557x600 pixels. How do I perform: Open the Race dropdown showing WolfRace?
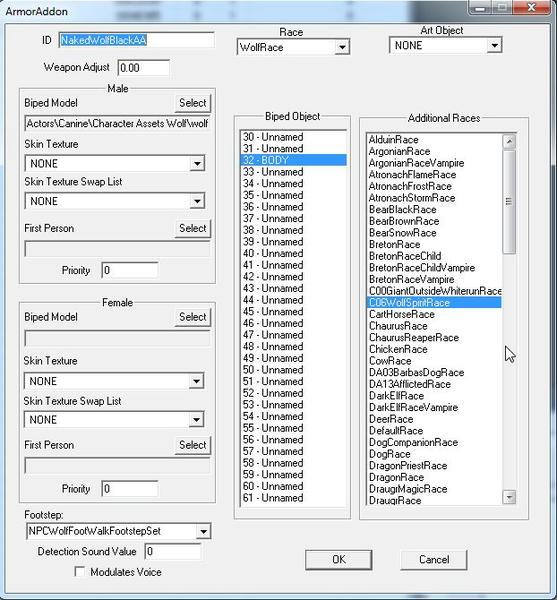point(293,47)
